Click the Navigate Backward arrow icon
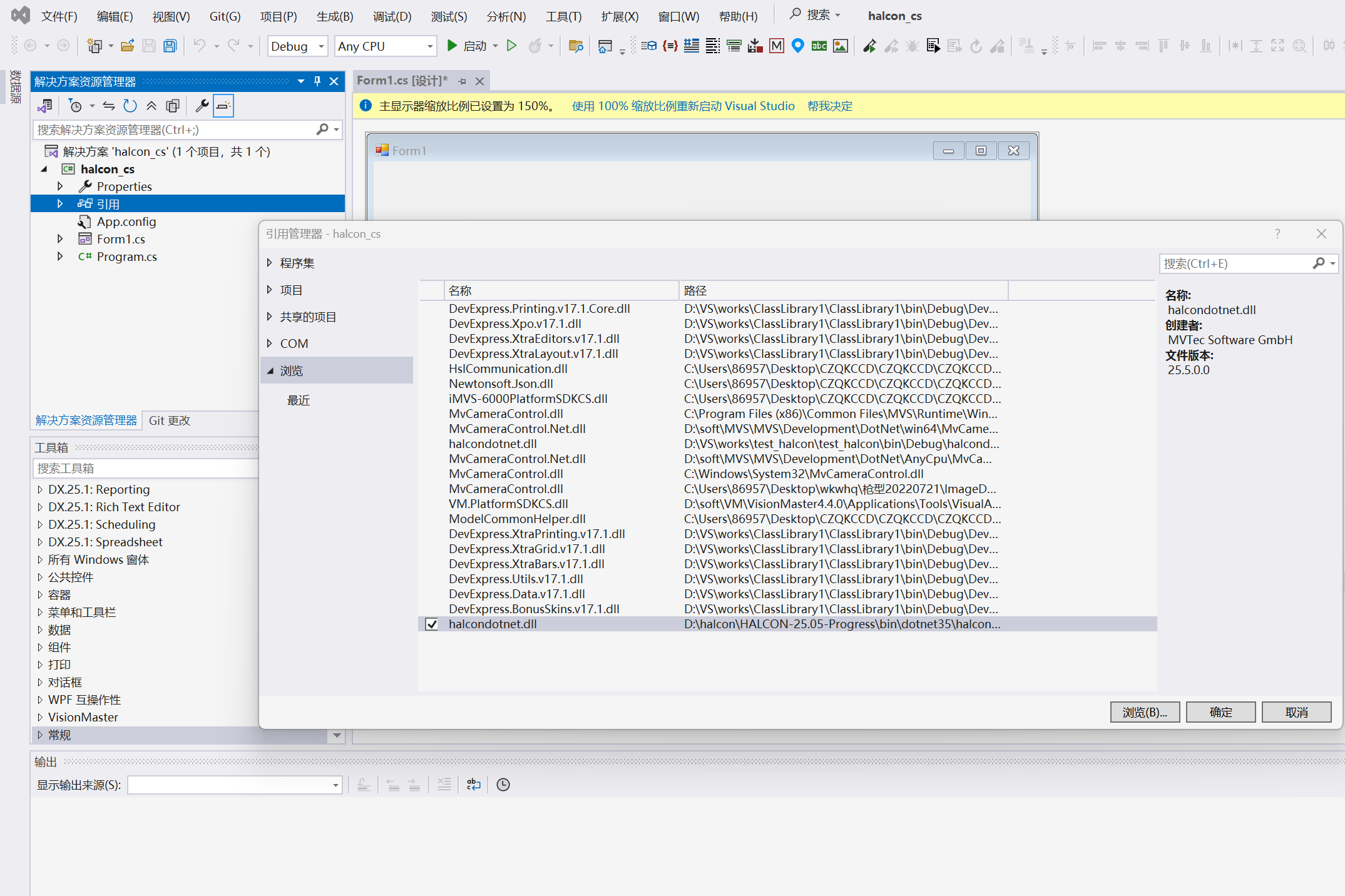This screenshot has width=1345, height=896. pos(29,46)
